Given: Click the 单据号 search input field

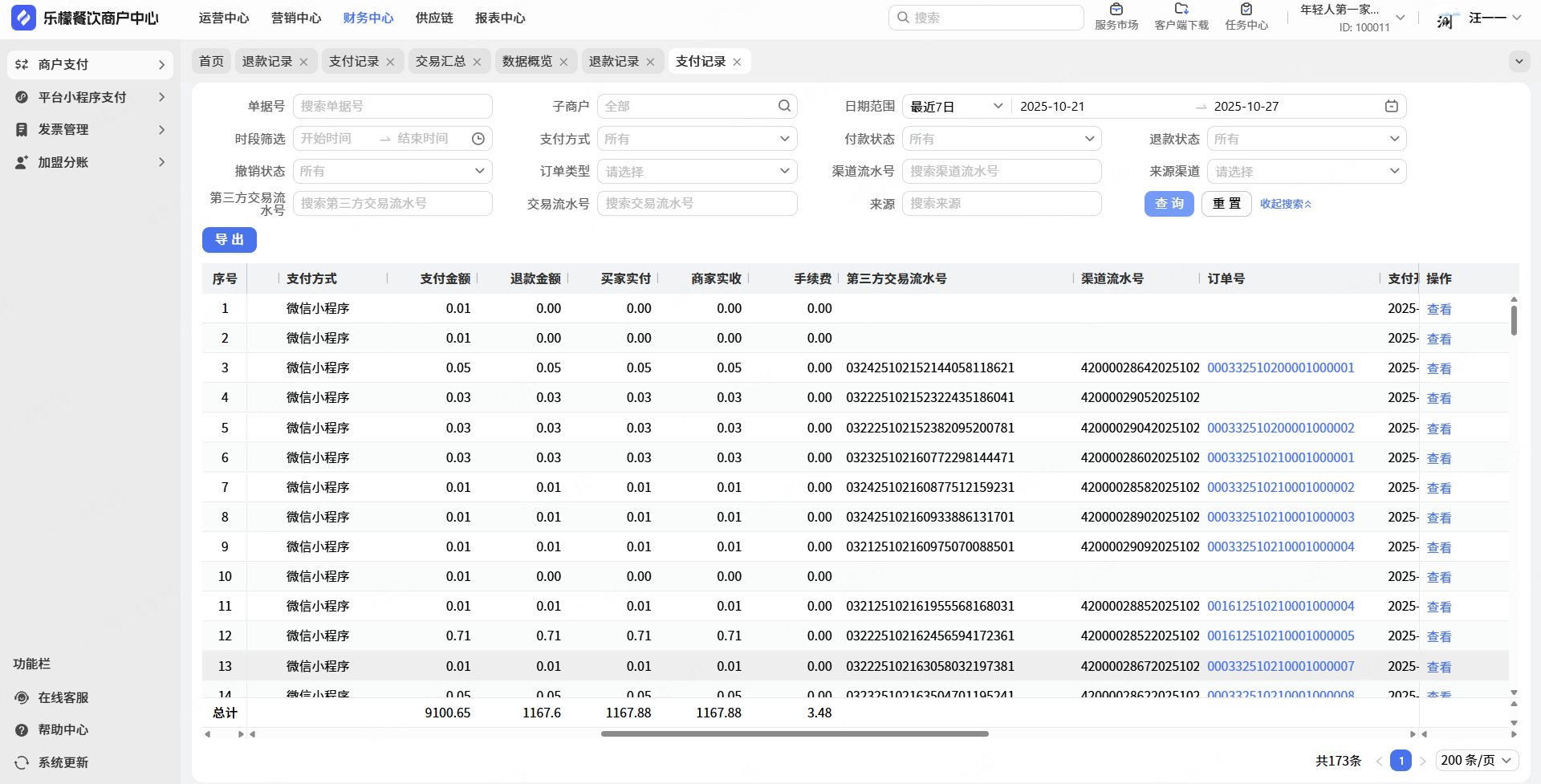Looking at the screenshot, I should (392, 106).
